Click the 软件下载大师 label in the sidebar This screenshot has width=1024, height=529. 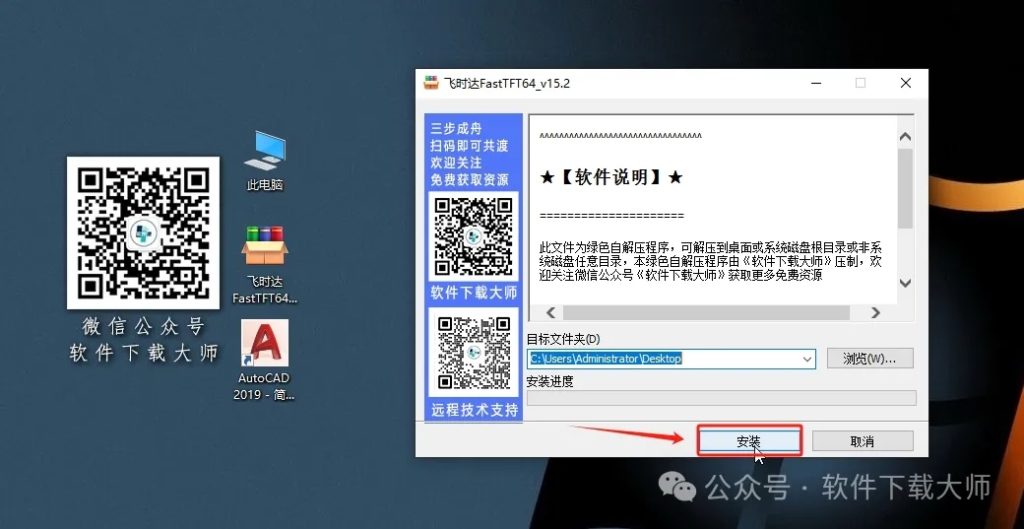[x=473, y=293]
